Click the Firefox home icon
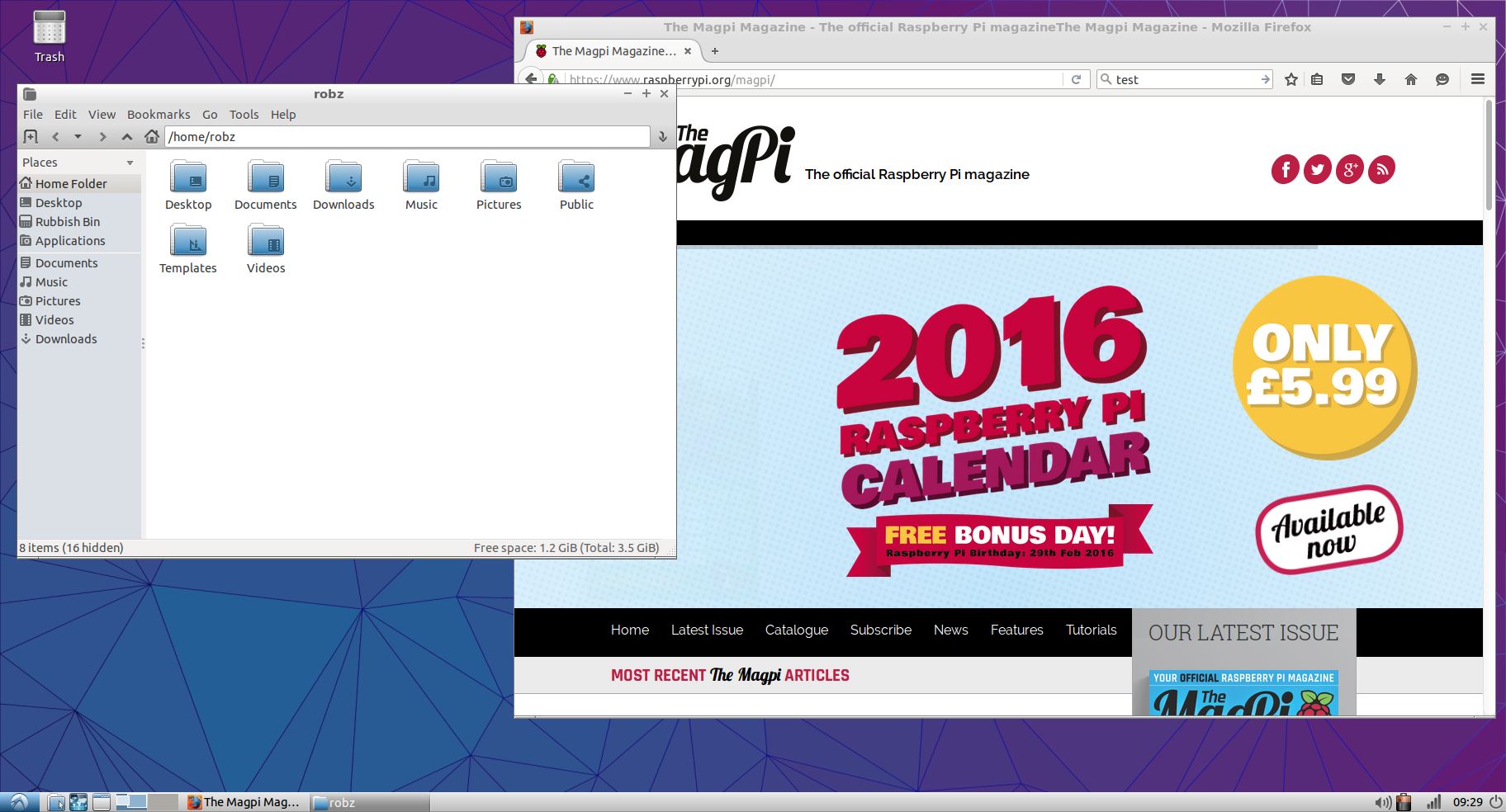Image resolution: width=1506 pixels, height=812 pixels. [1410, 79]
